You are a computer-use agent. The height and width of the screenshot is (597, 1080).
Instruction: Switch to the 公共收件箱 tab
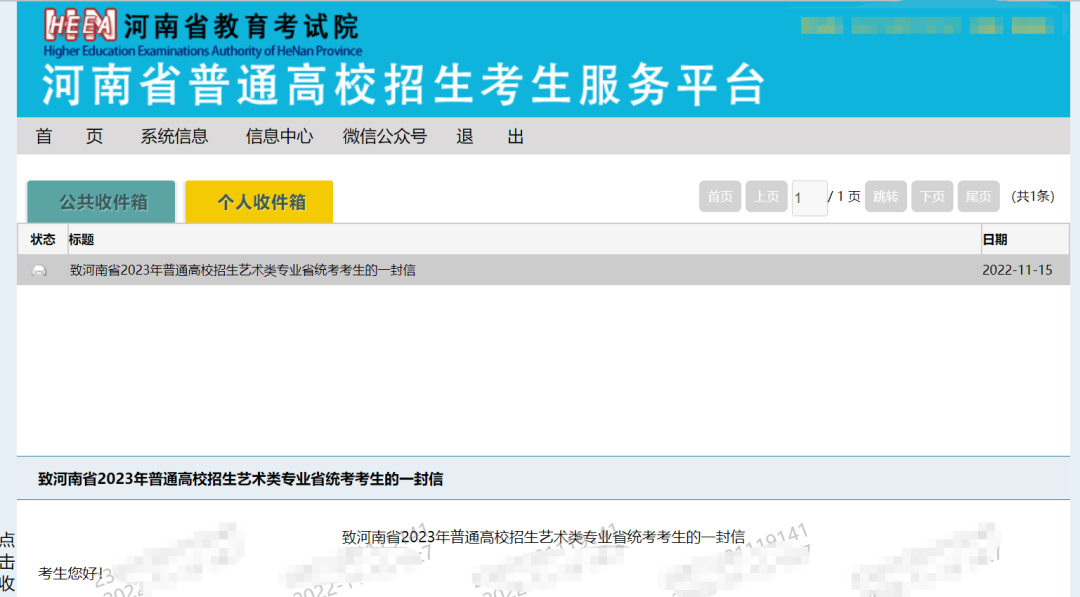click(x=101, y=200)
